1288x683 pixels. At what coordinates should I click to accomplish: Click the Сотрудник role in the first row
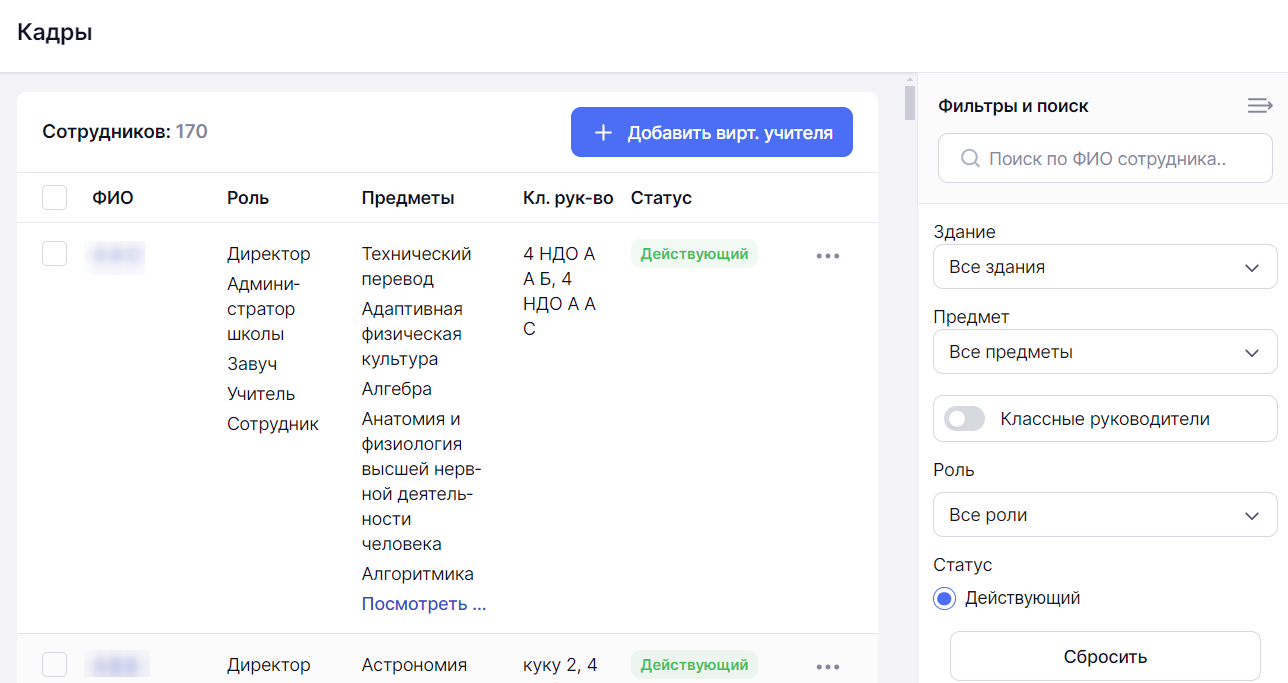pos(273,424)
